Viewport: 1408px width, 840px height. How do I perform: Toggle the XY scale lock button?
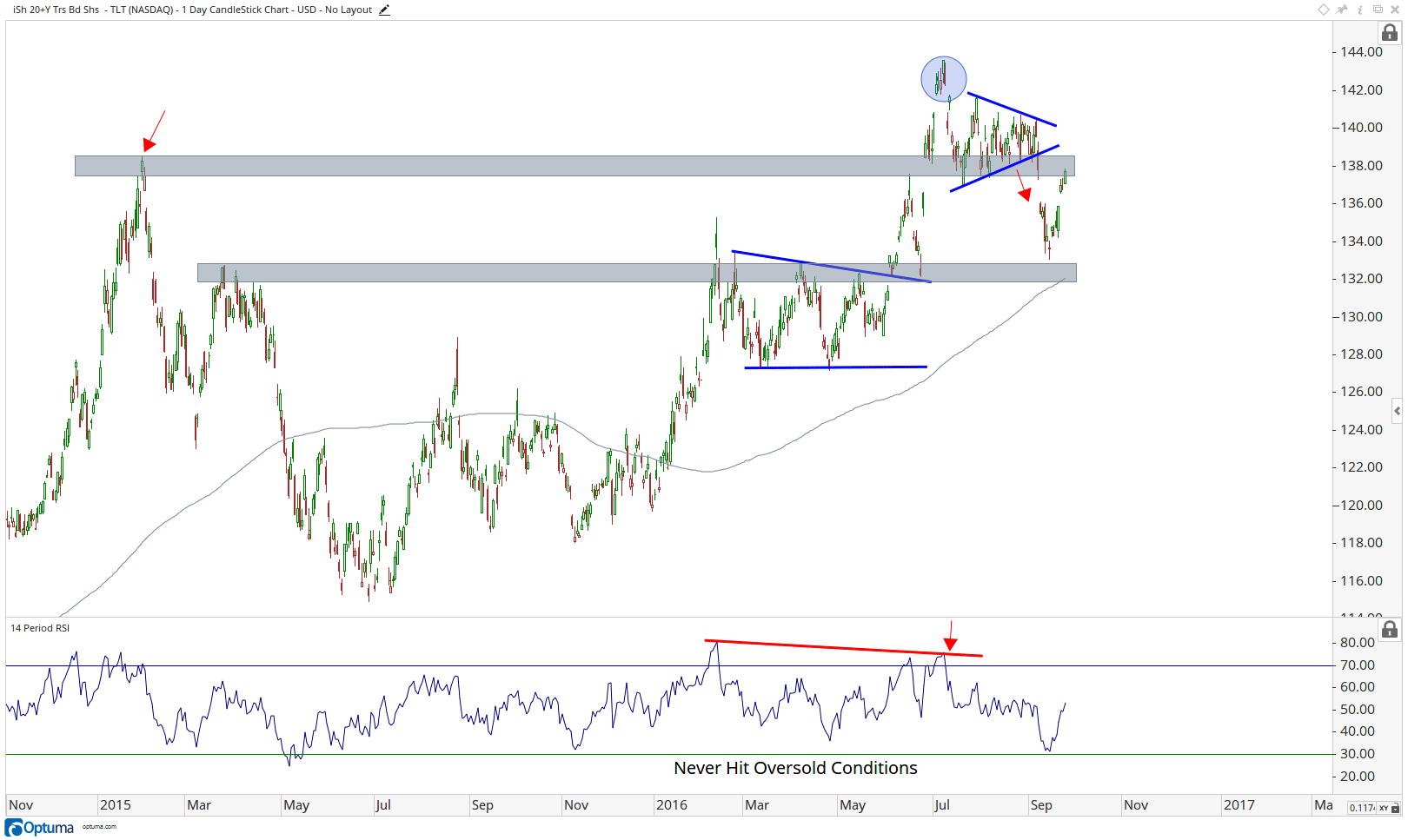click(1389, 808)
